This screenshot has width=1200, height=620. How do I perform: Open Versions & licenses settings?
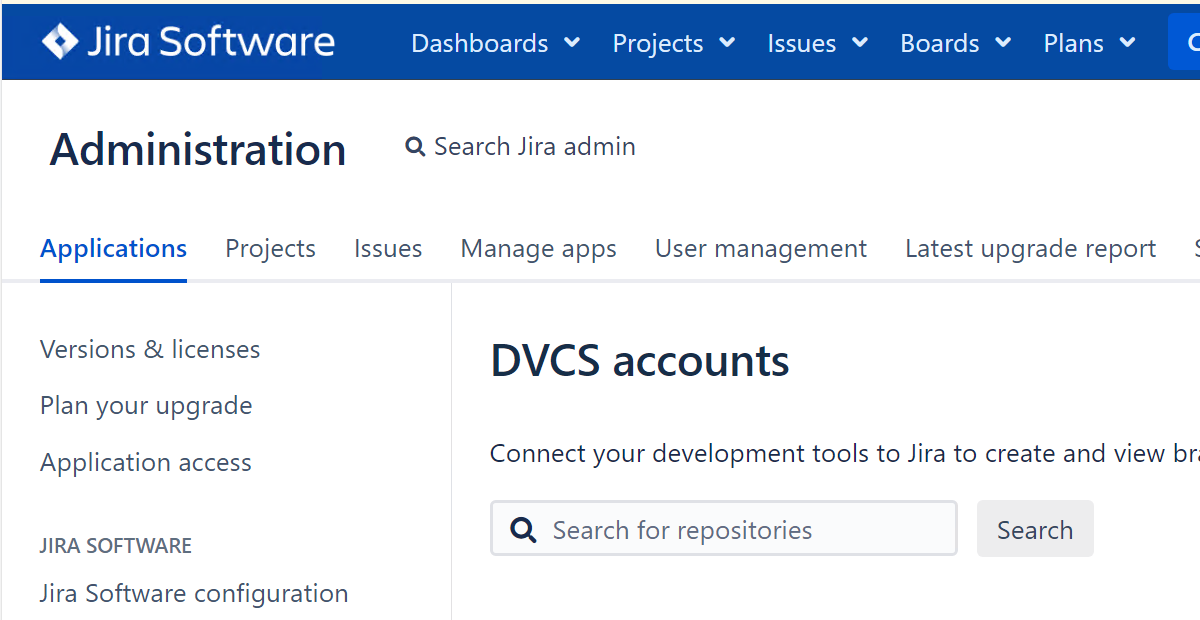pos(150,349)
